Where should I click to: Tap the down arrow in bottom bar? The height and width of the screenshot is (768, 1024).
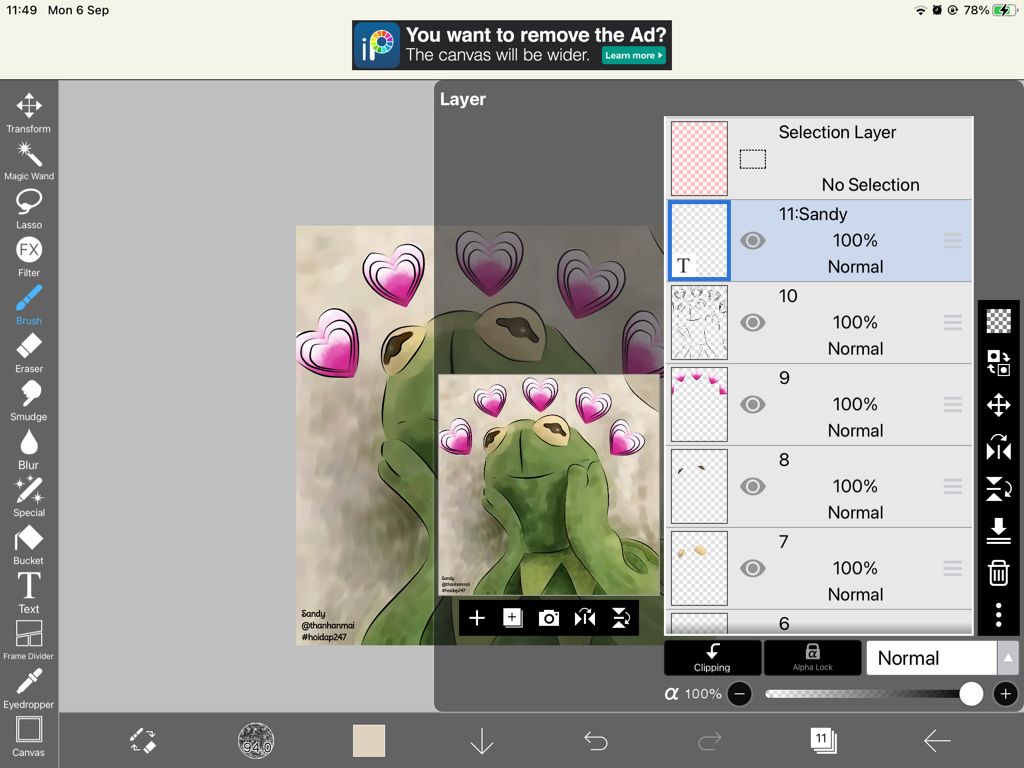click(482, 741)
